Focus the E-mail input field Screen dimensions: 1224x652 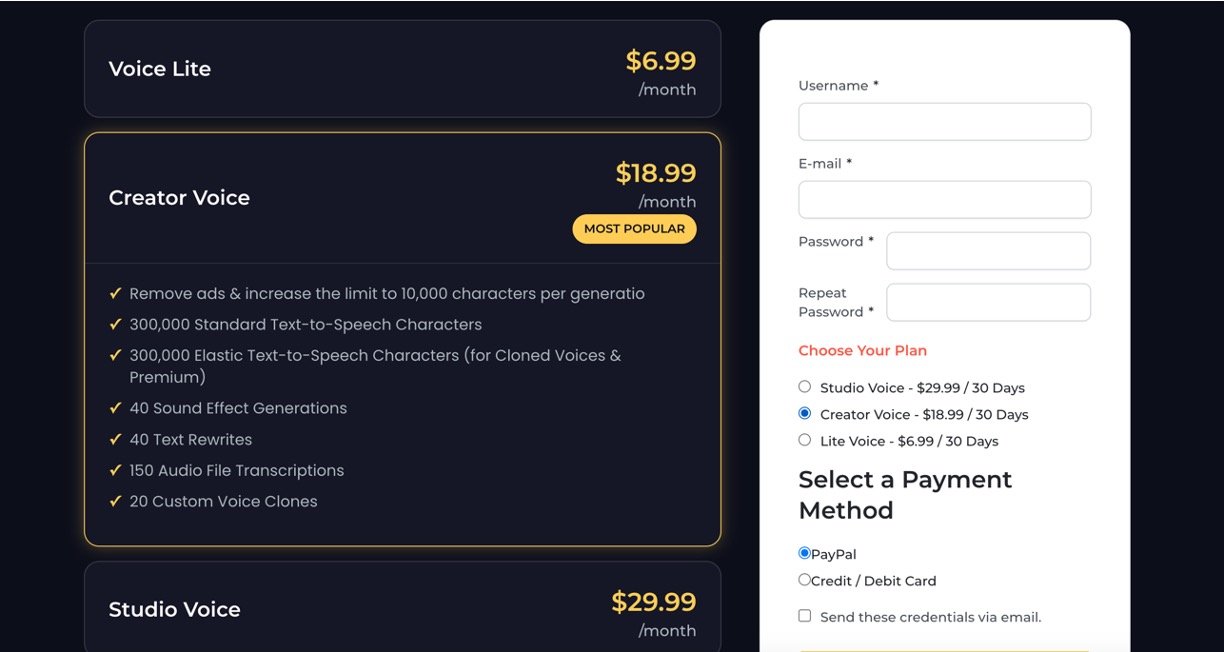click(944, 200)
